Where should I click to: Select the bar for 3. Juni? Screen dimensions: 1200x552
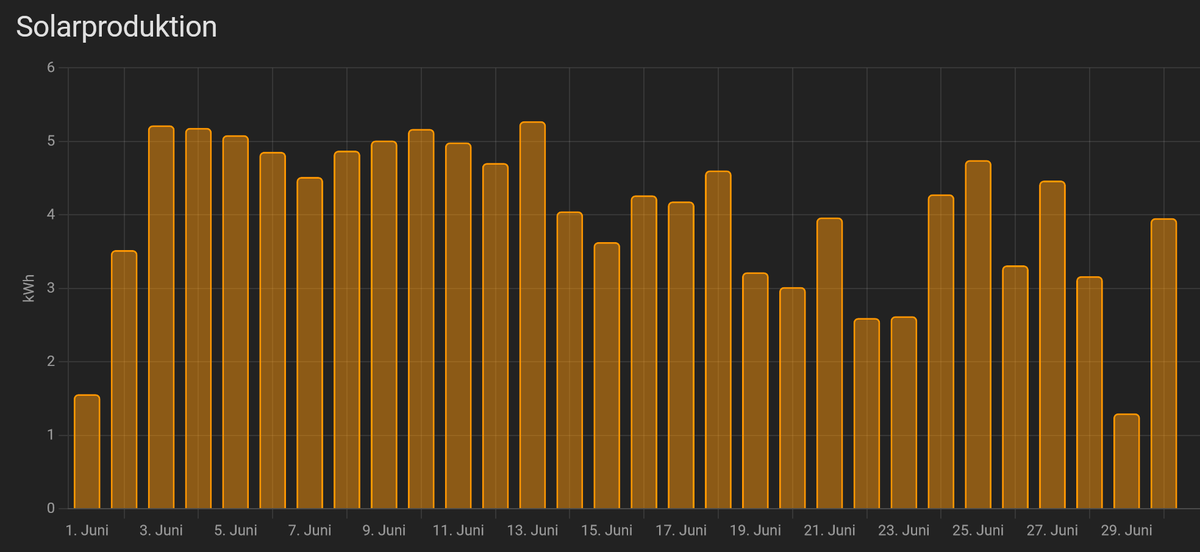(161, 318)
